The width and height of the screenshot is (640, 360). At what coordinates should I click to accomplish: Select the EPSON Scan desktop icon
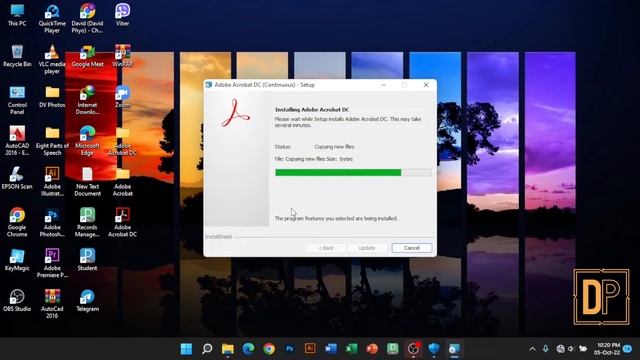point(17,179)
